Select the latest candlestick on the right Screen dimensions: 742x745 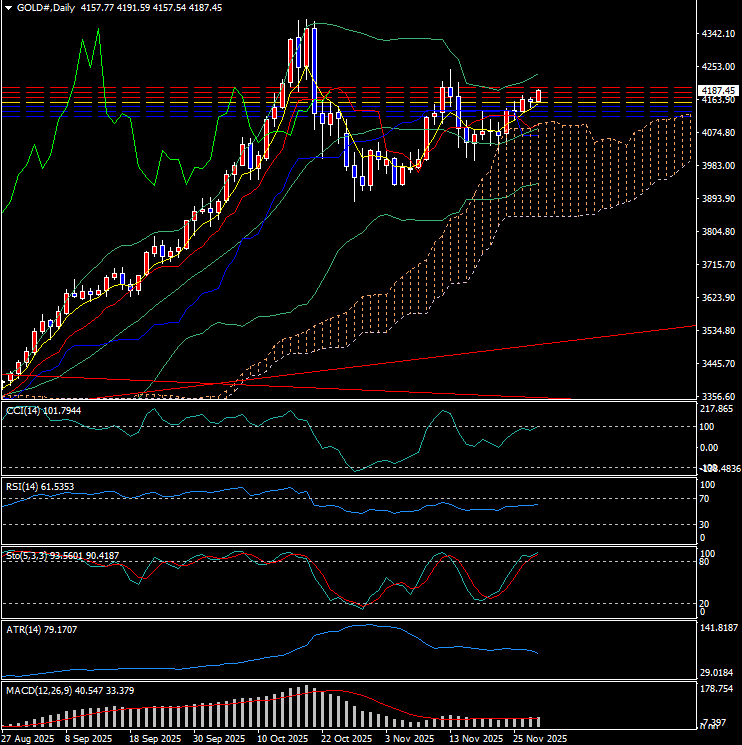tap(539, 96)
